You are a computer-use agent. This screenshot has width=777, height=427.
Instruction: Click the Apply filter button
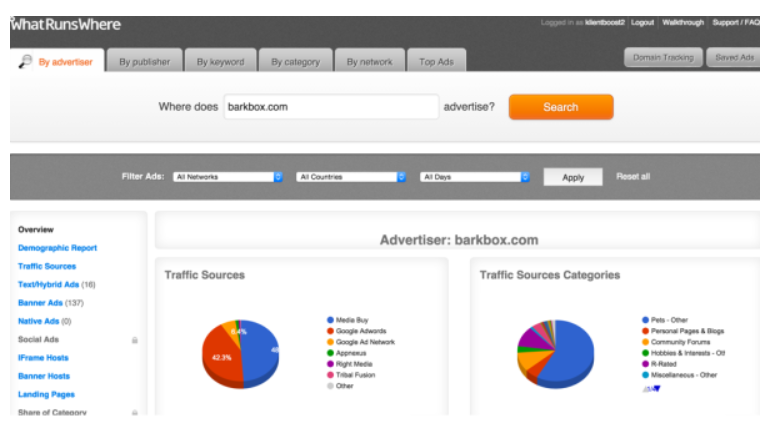pos(573,177)
